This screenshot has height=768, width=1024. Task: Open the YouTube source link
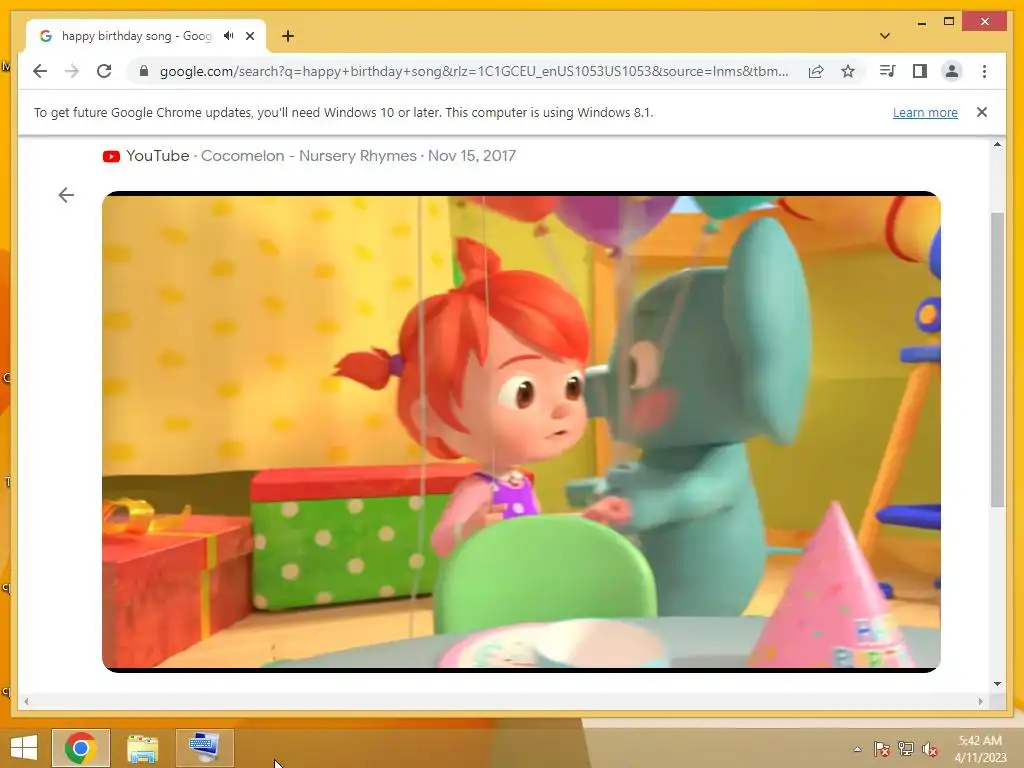pos(157,155)
